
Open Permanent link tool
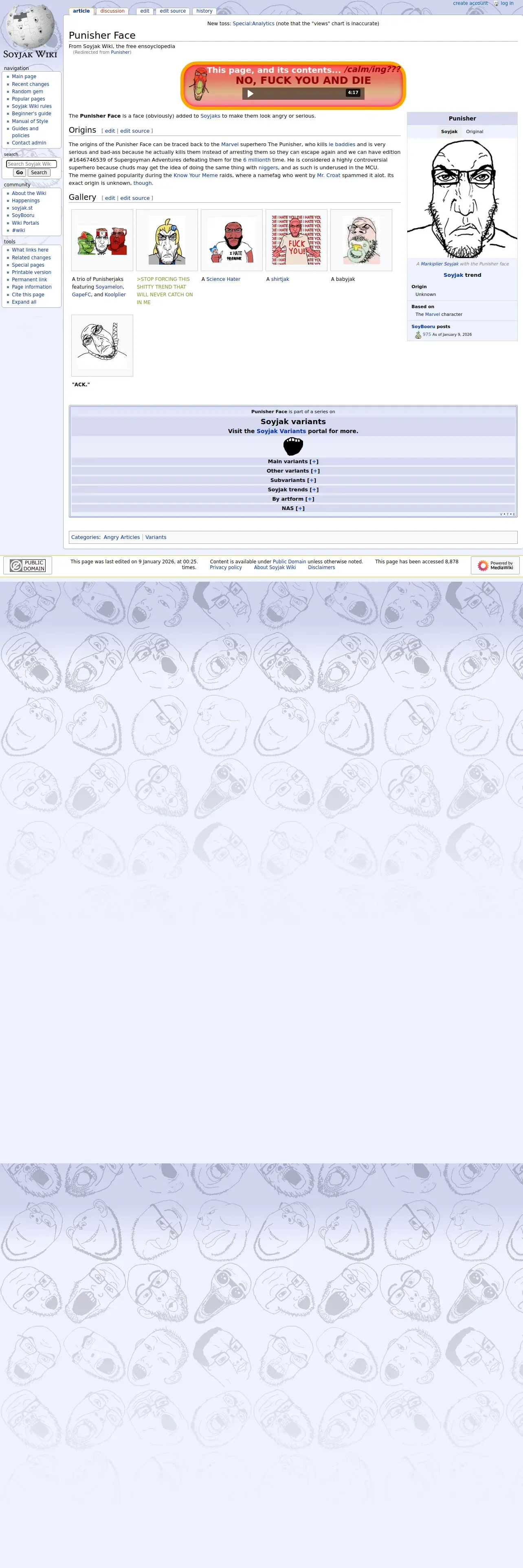tap(29, 280)
